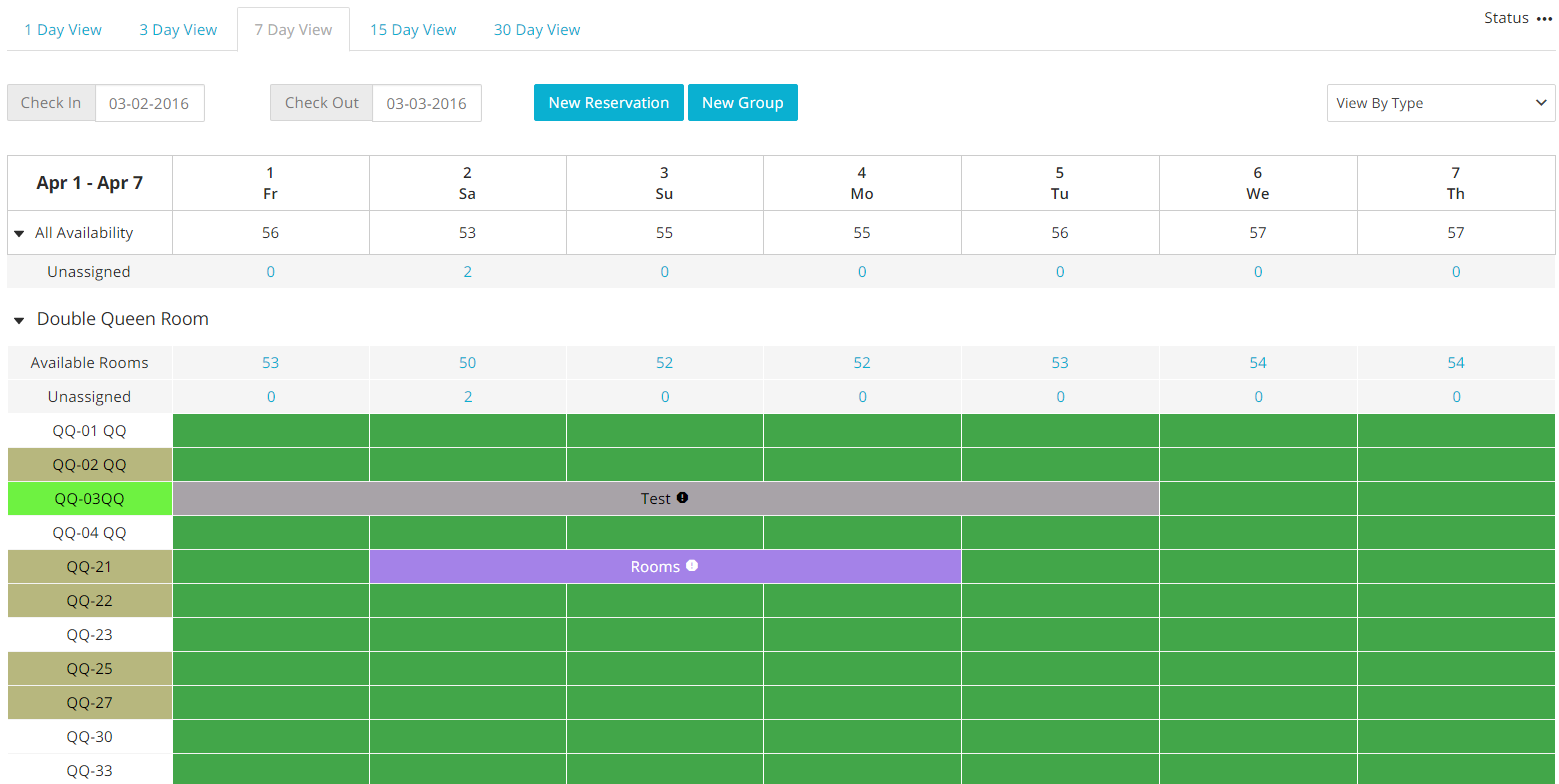
Task: Click QQ-21 green cell on Friday
Action: point(271,567)
